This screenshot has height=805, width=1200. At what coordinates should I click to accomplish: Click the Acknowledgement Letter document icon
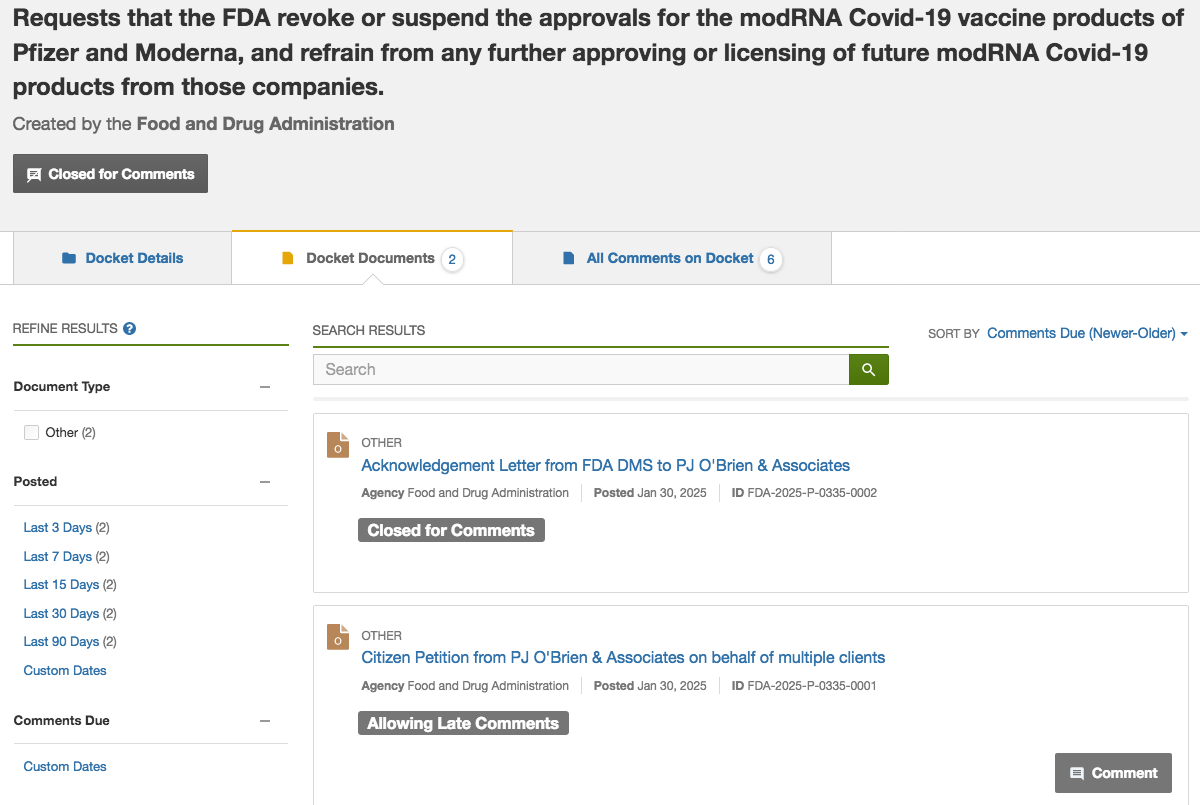338,445
